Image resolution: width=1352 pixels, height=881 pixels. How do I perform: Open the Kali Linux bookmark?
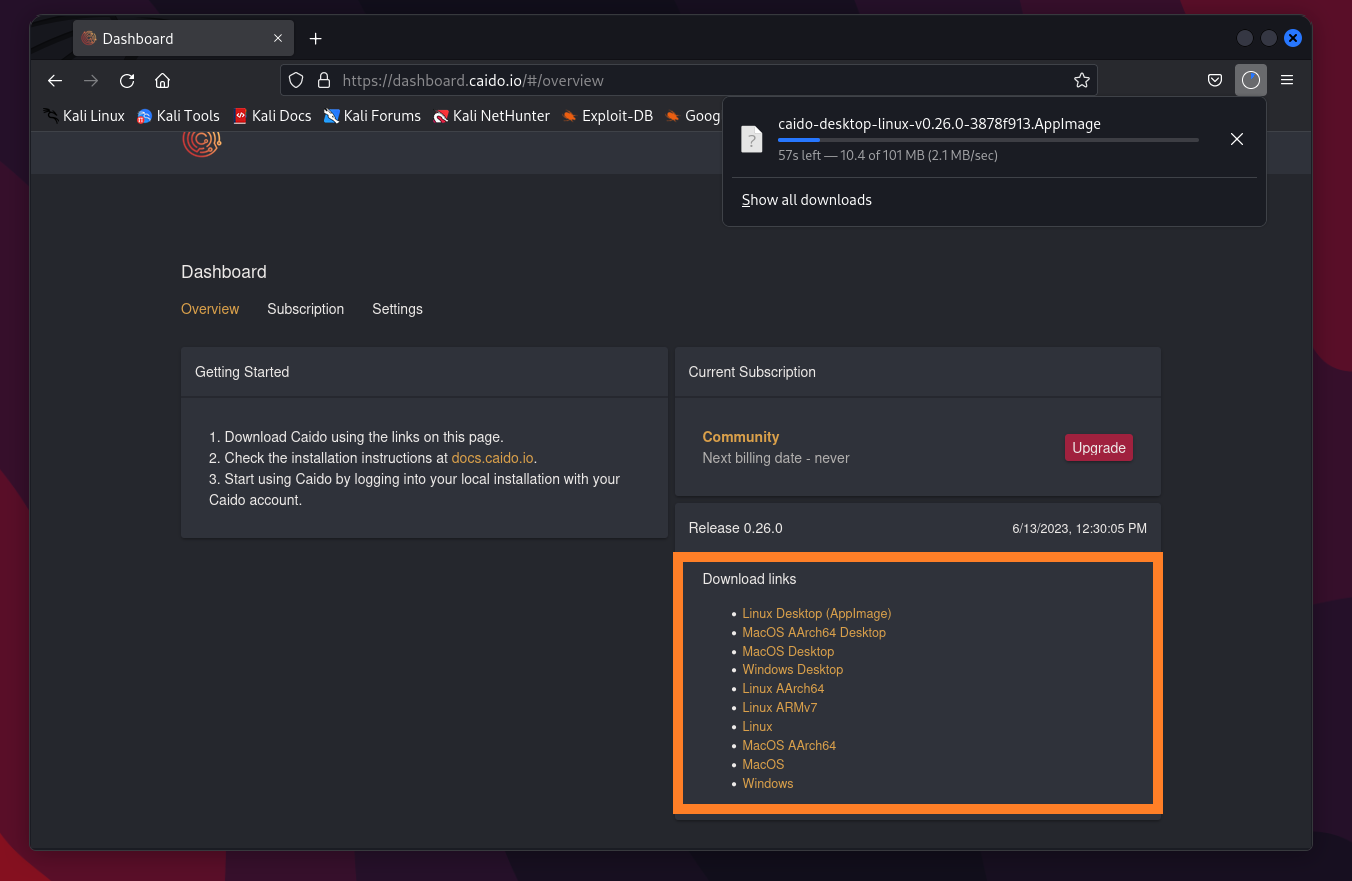84,116
